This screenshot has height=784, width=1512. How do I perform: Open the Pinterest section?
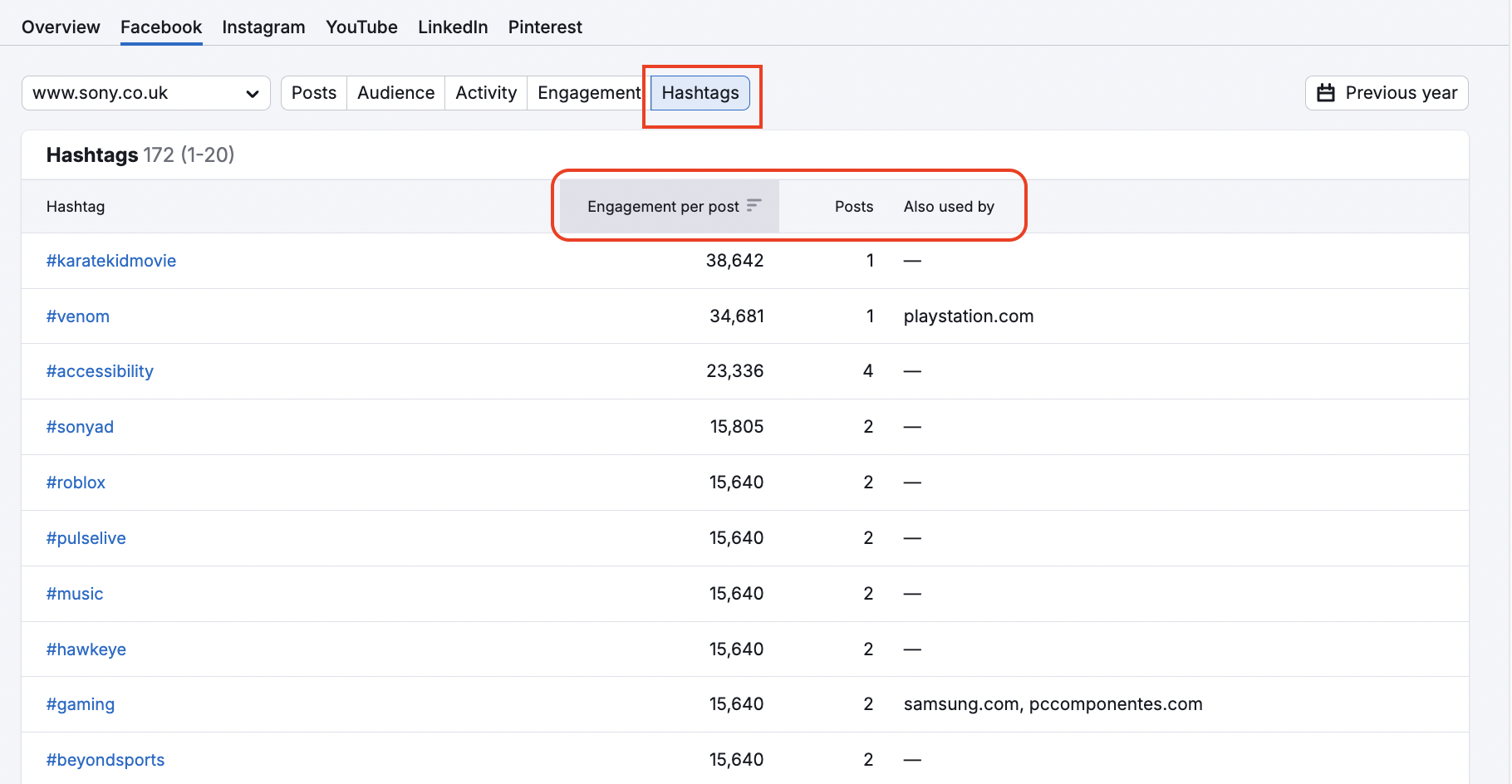coord(545,27)
